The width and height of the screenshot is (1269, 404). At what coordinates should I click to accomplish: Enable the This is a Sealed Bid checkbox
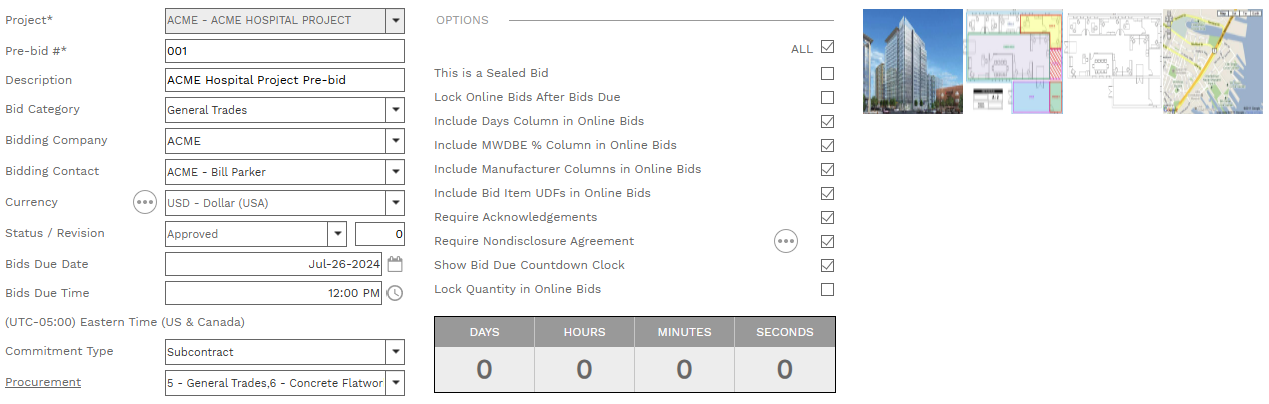coord(827,74)
